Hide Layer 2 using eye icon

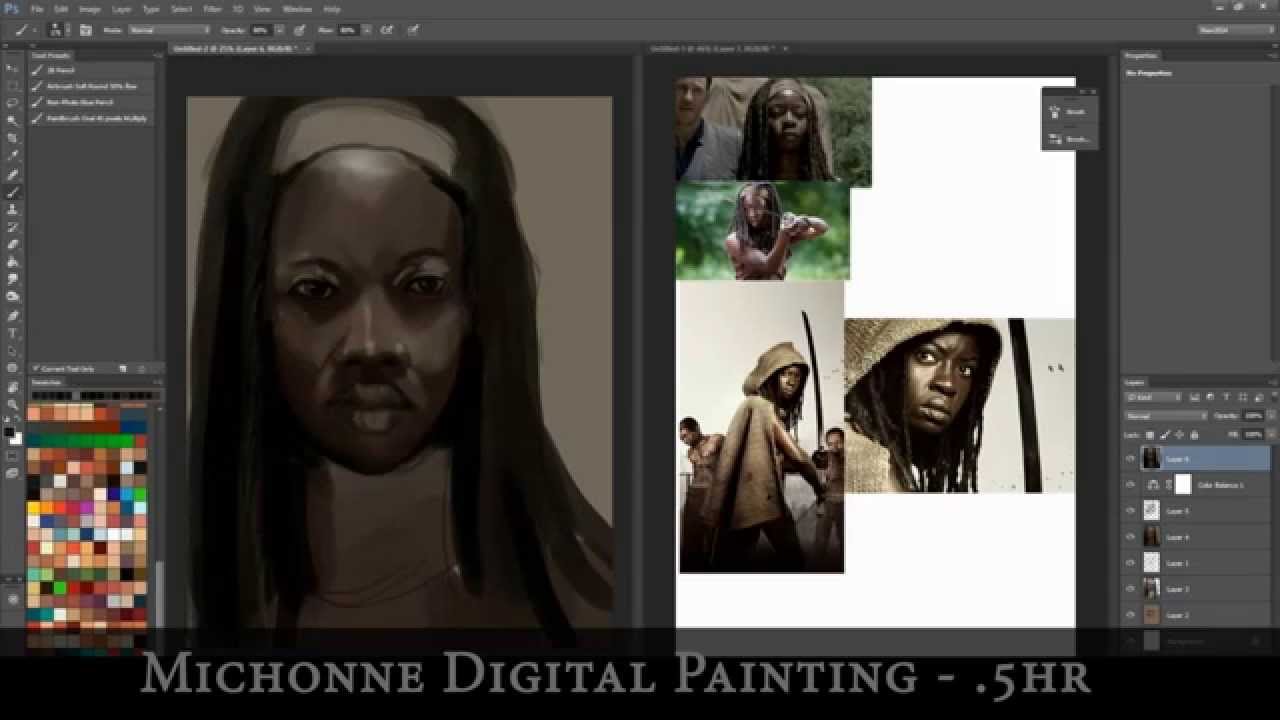pyautogui.click(x=1131, y=615)
